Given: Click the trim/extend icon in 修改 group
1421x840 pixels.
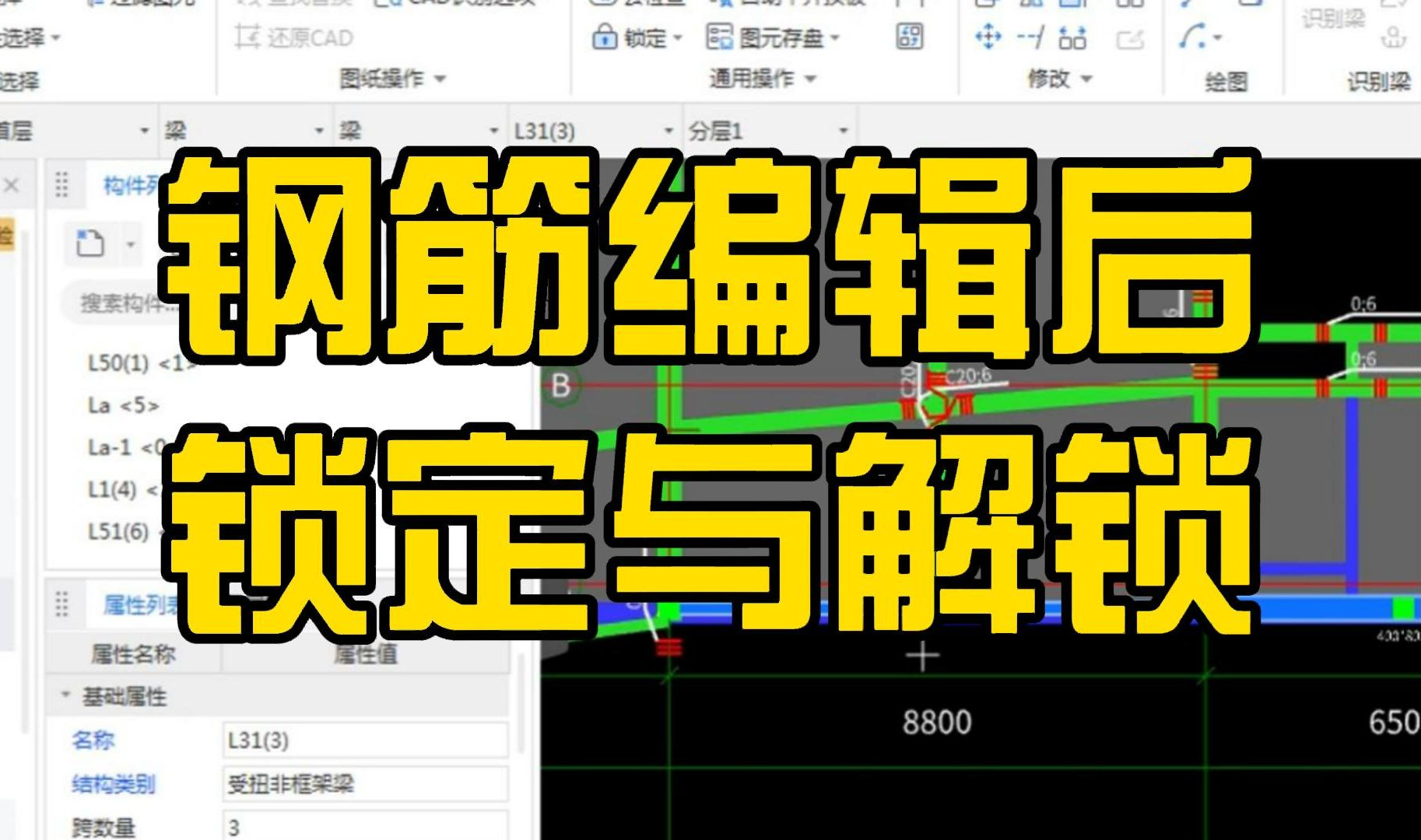Looking at the screenshot, I should pyautogui.click(x=1031, y=37).
